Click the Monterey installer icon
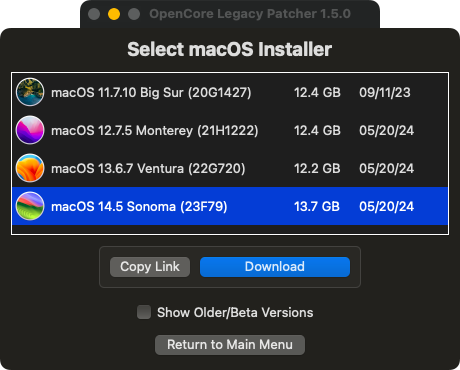The image size is (460, 370). coord(30,130)
